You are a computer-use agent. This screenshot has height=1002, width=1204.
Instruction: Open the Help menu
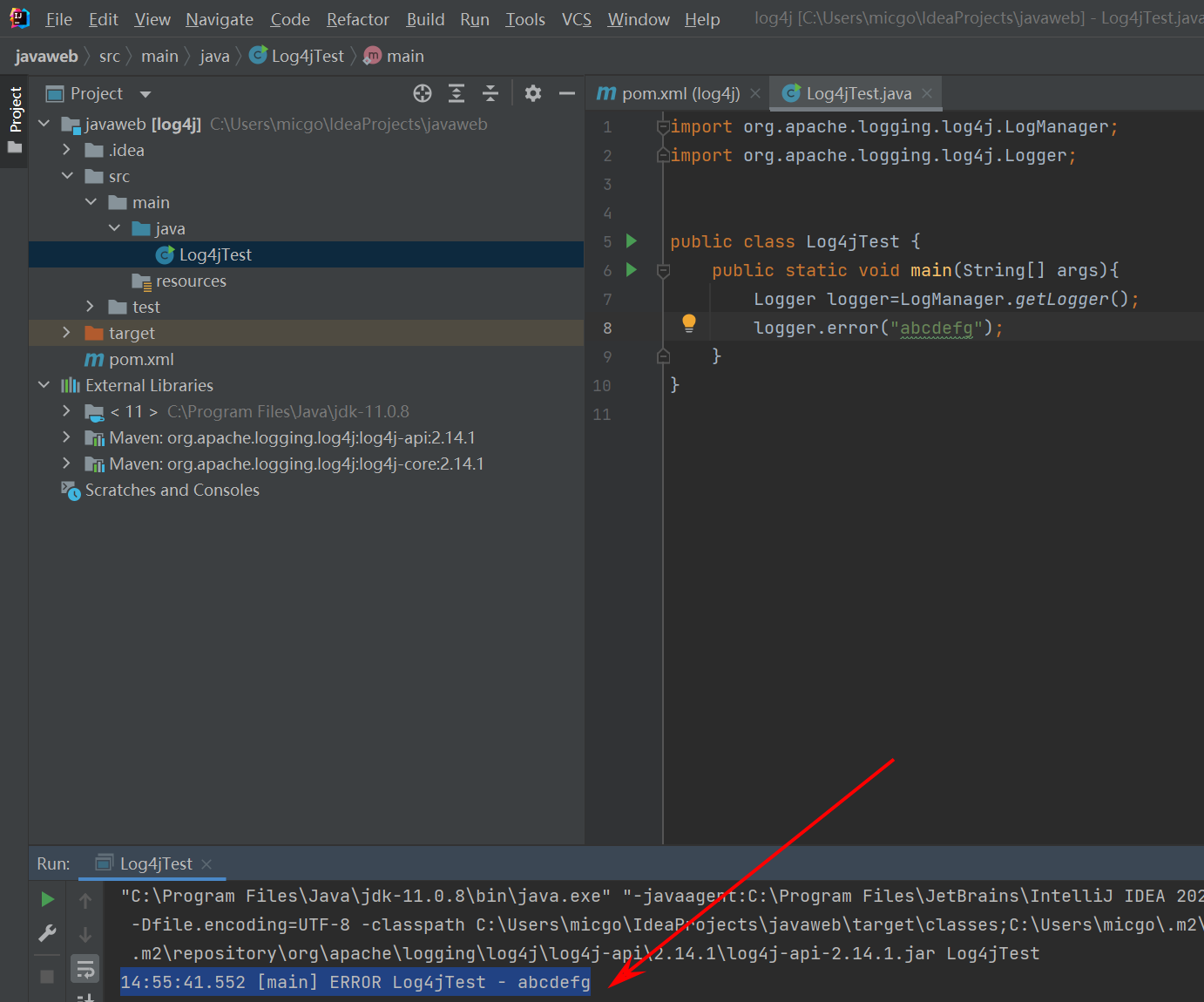[702, 19]
